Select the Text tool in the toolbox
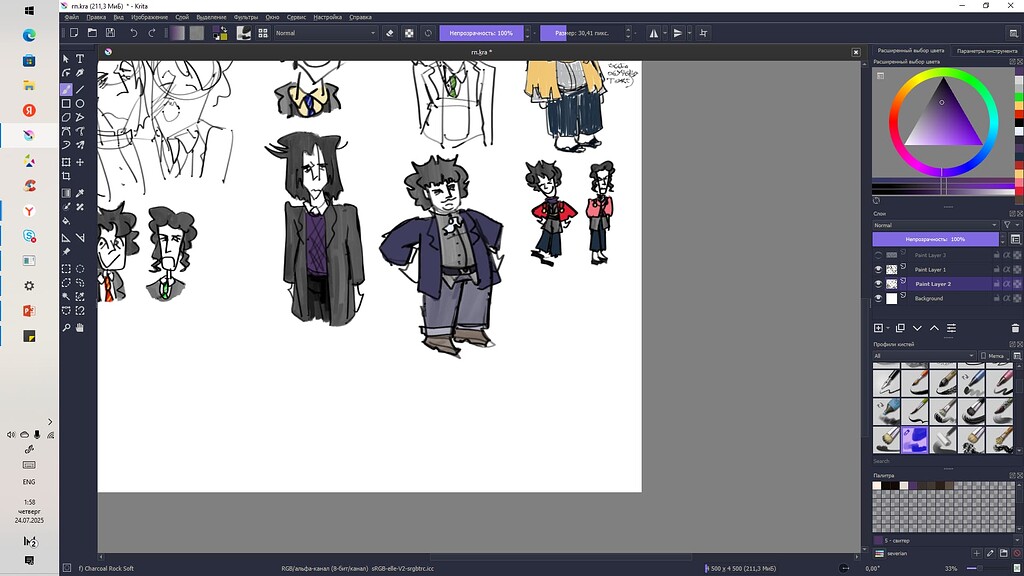1024x576 pixels. (x=80, y=59)
